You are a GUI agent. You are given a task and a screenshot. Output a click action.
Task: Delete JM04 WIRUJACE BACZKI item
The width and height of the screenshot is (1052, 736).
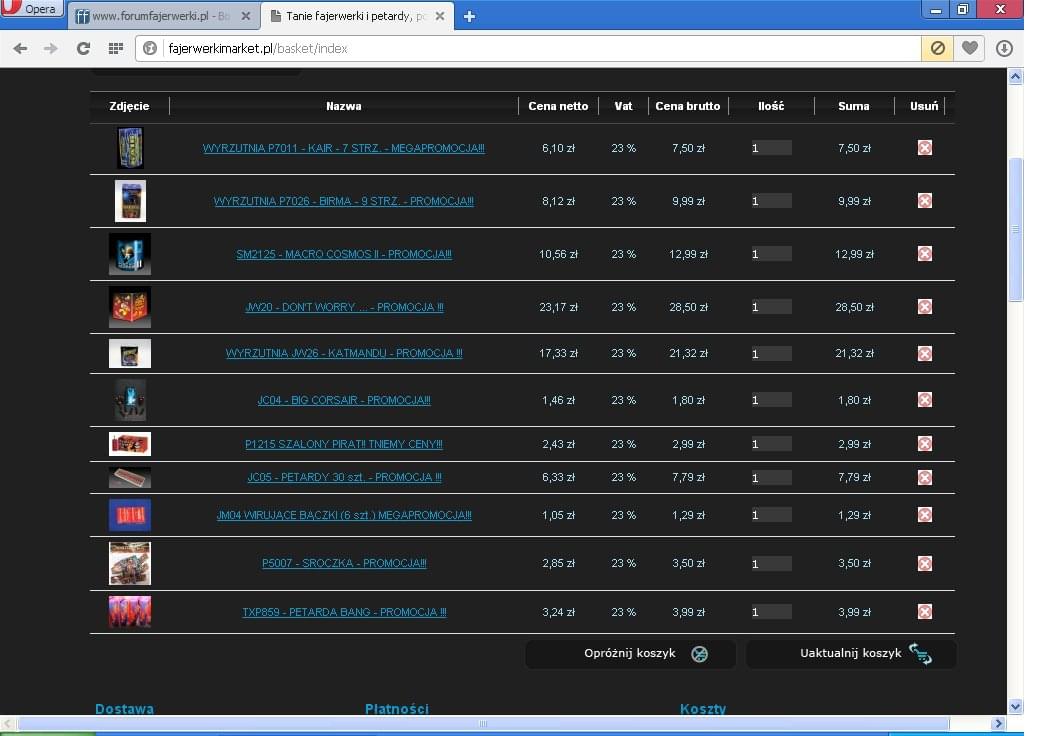pos(925,515)
